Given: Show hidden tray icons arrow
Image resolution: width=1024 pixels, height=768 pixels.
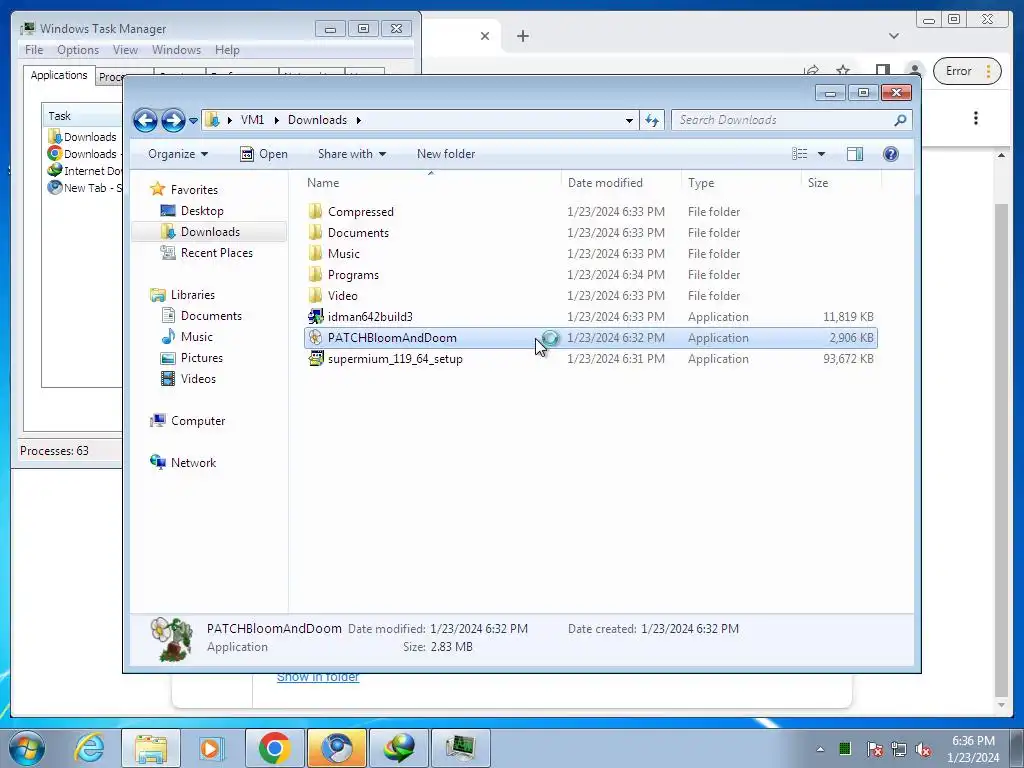Looking at the screenshot, I should click(x=820, y=749).
